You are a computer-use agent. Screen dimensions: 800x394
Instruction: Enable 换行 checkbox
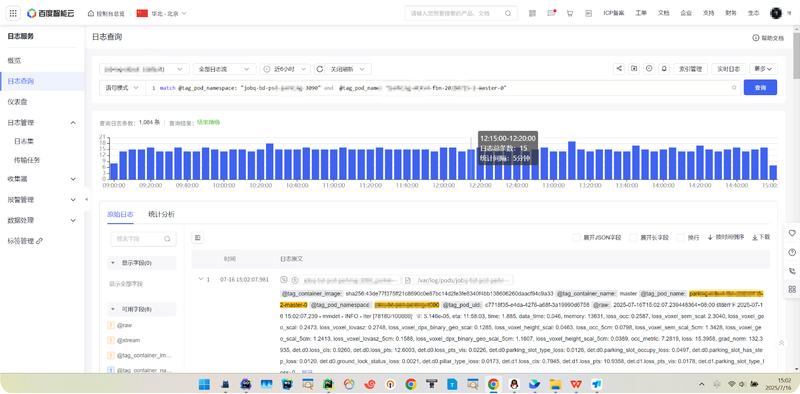click(681, 237)
